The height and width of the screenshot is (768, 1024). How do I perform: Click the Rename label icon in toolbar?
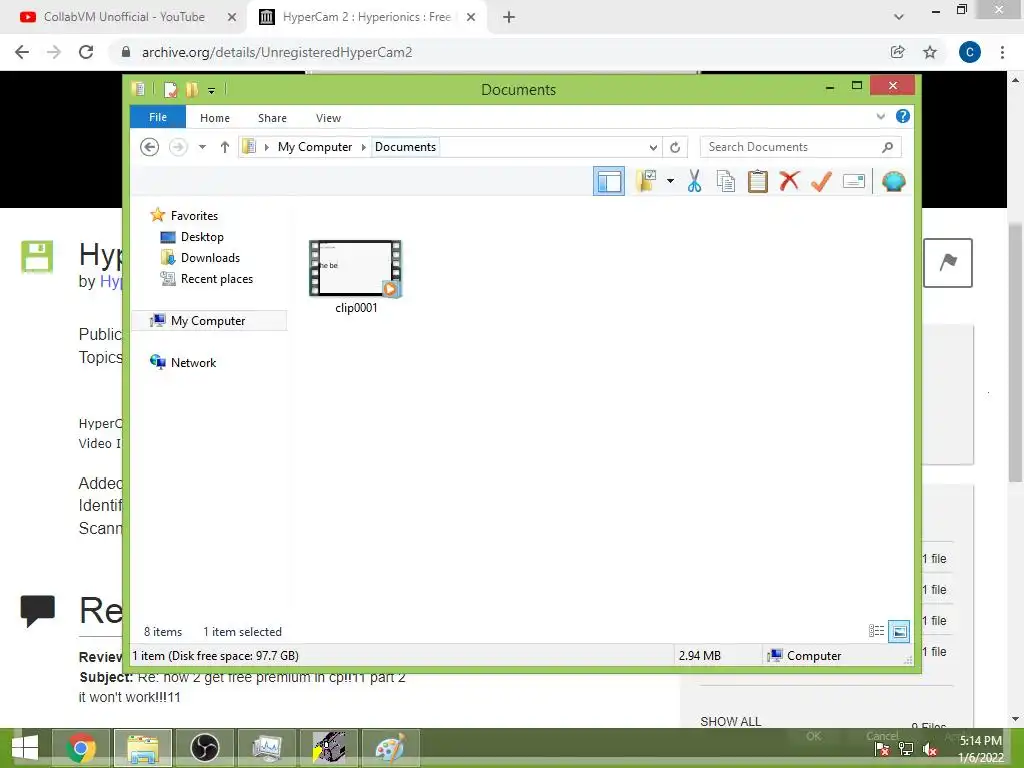854,181
